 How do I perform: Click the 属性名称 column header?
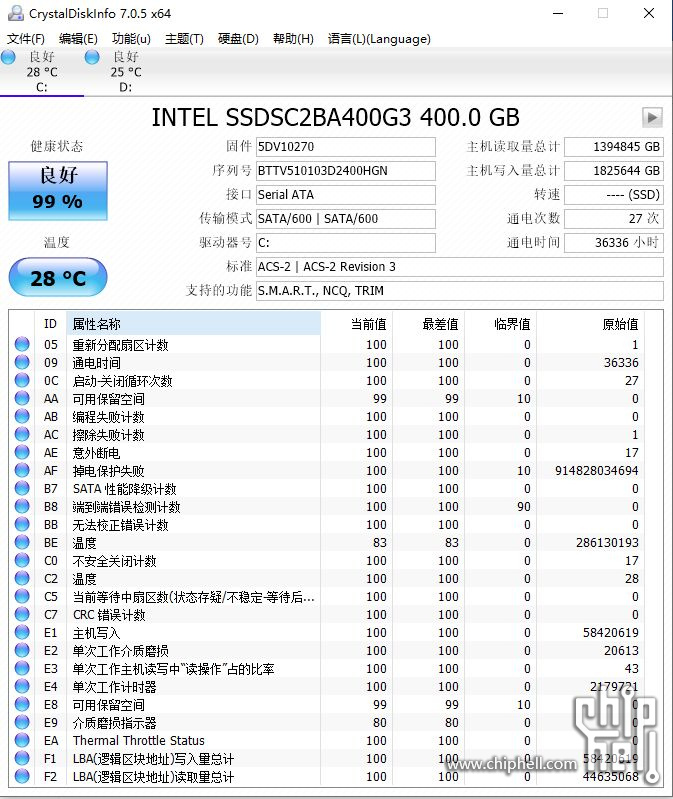pos(193,324)
